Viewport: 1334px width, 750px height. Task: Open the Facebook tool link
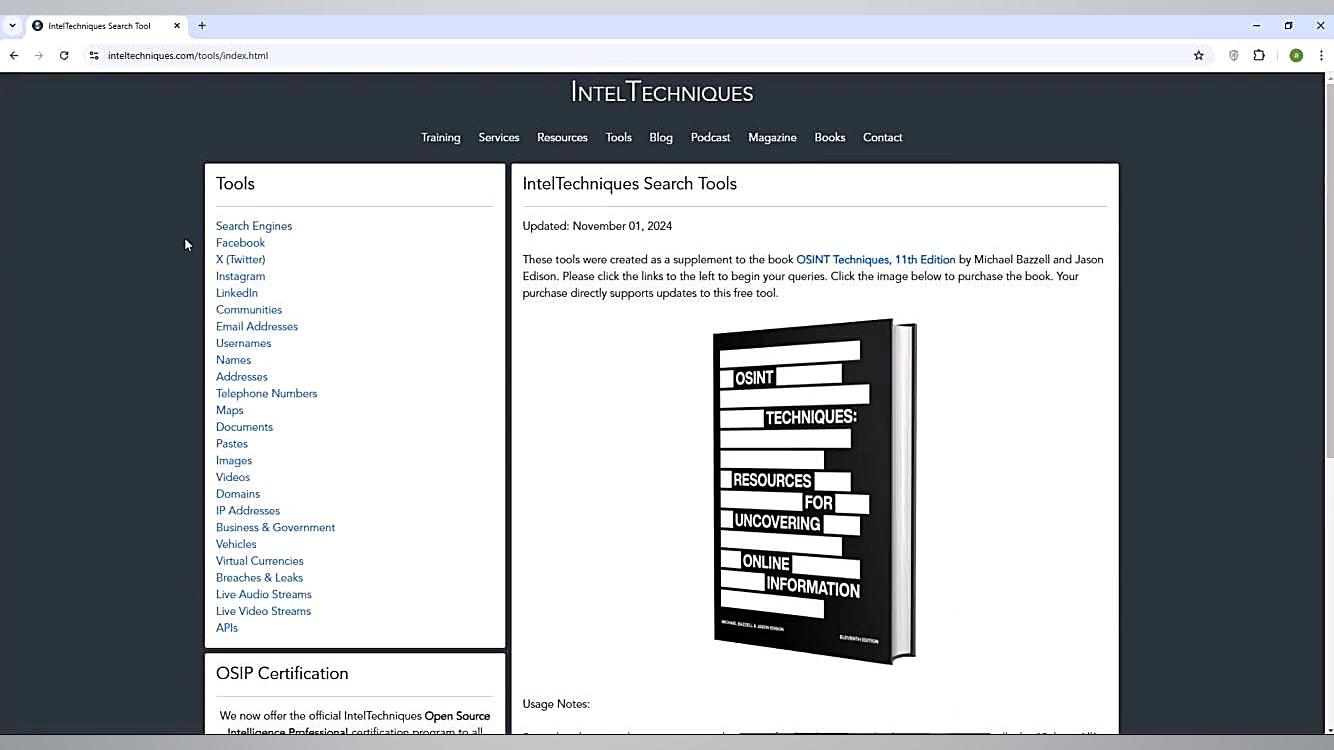(240, 243)
